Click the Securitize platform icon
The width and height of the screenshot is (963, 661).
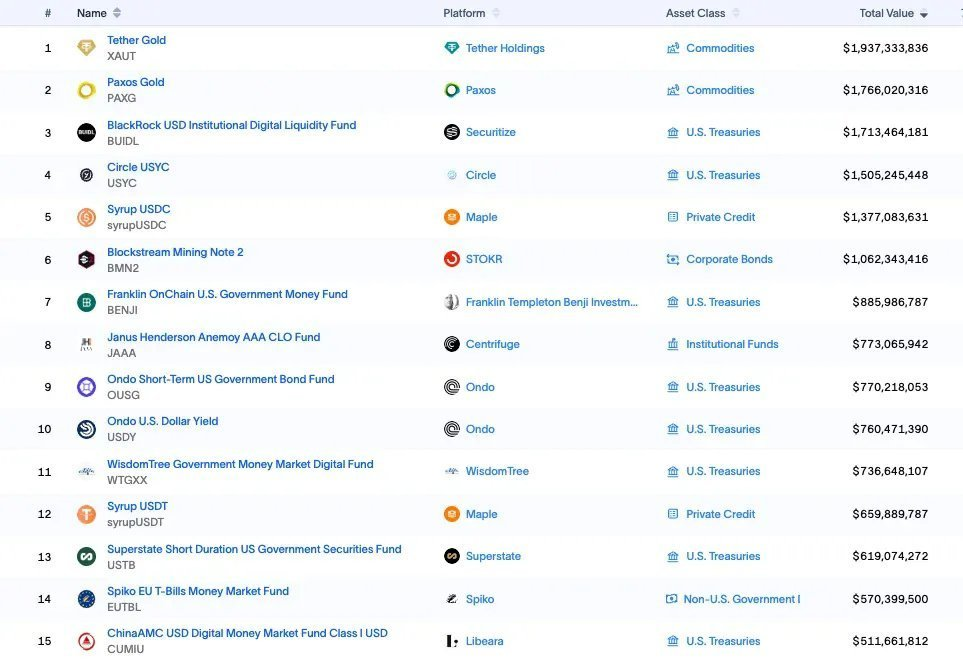(452, 132)
